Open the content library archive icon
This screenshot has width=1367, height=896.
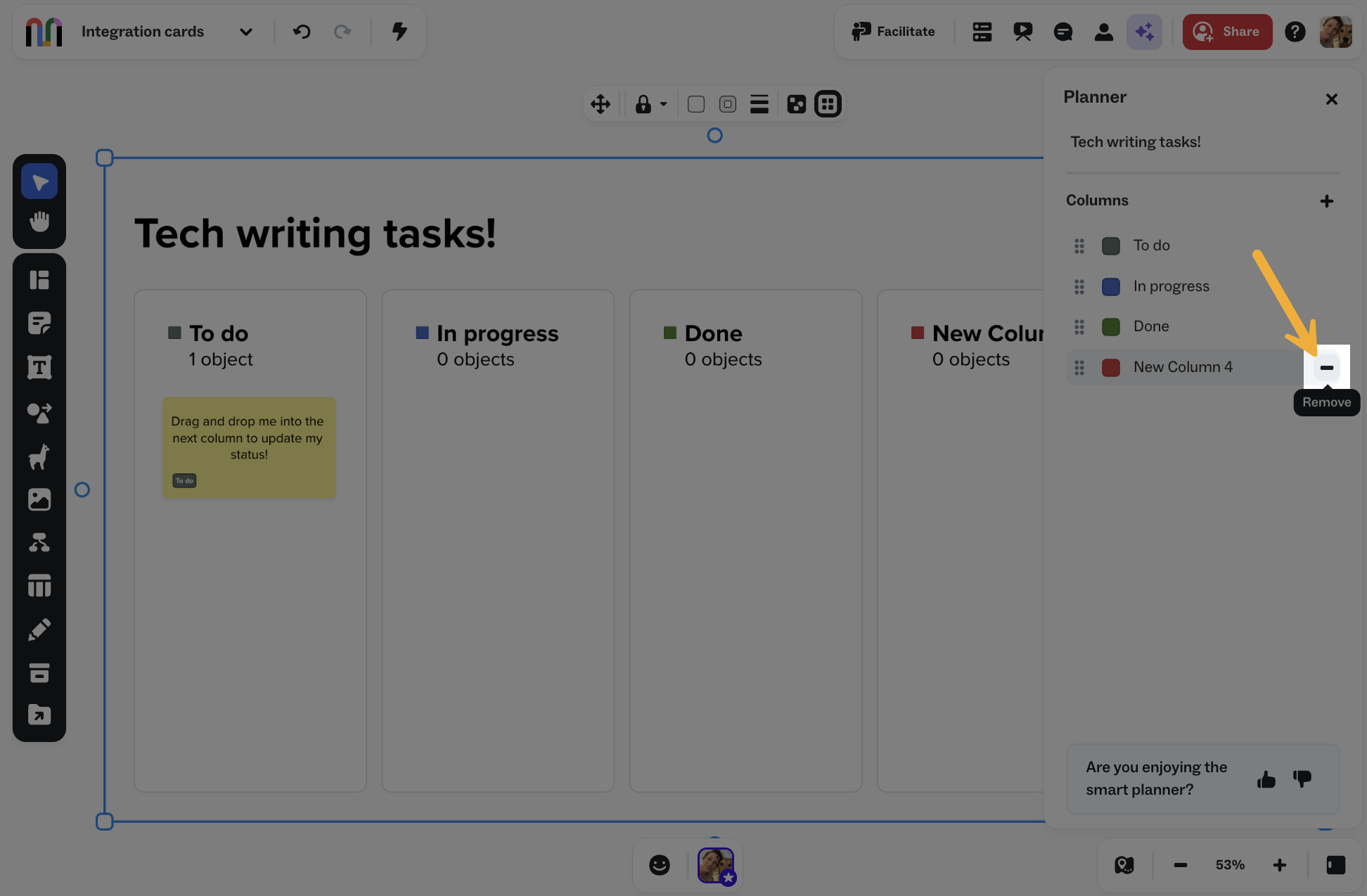point(39,672)
